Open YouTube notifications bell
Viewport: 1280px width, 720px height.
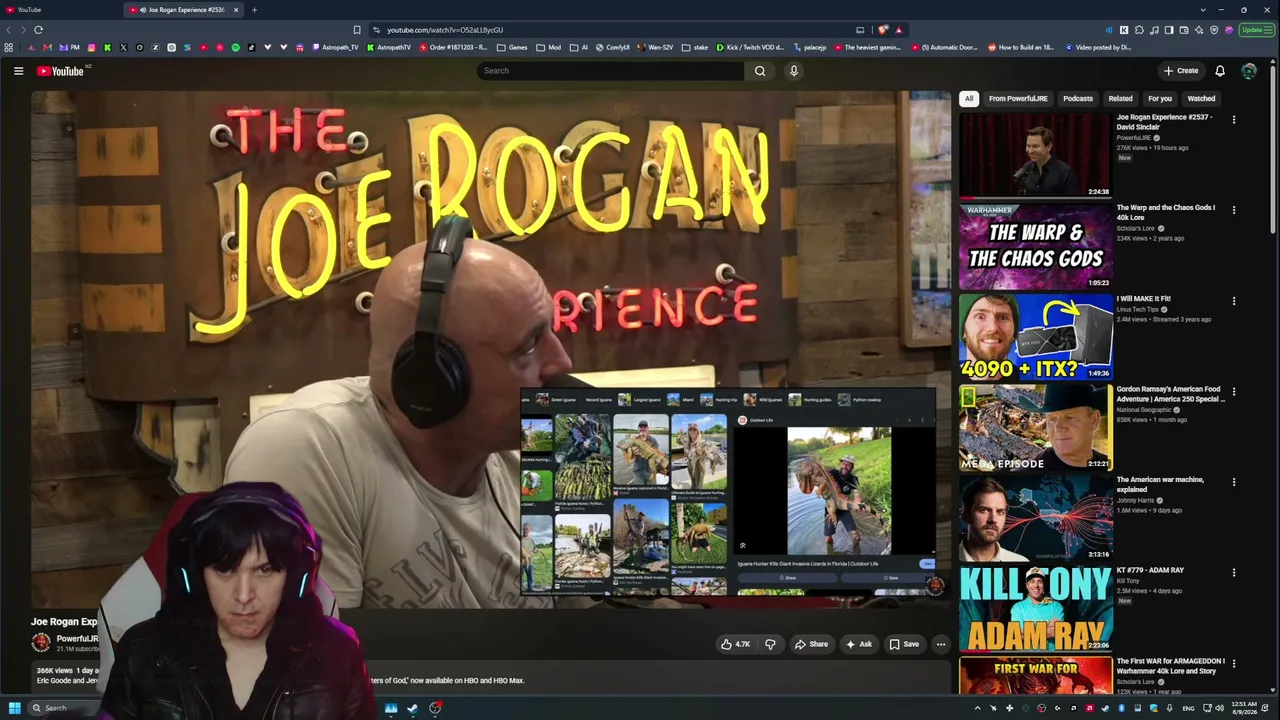[1220, 71]
